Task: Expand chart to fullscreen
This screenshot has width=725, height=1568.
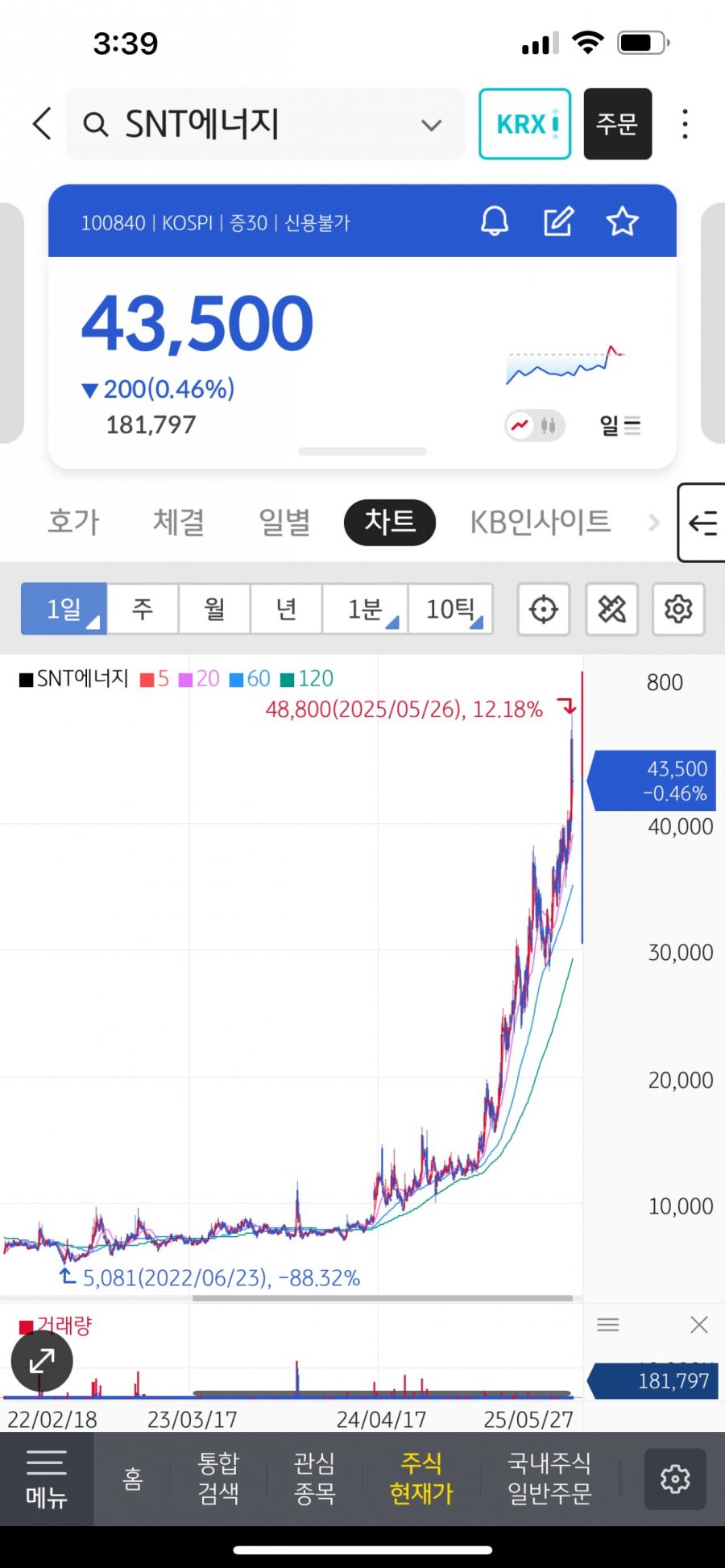Action: pos(42,1362)
